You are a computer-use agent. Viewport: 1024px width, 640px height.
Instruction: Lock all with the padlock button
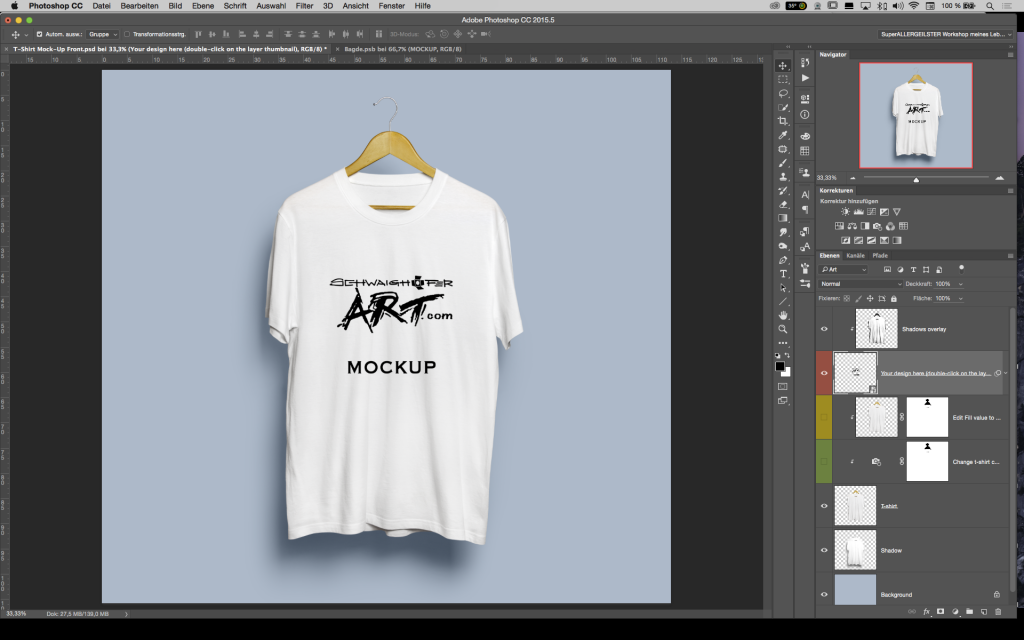coord(894,298)
